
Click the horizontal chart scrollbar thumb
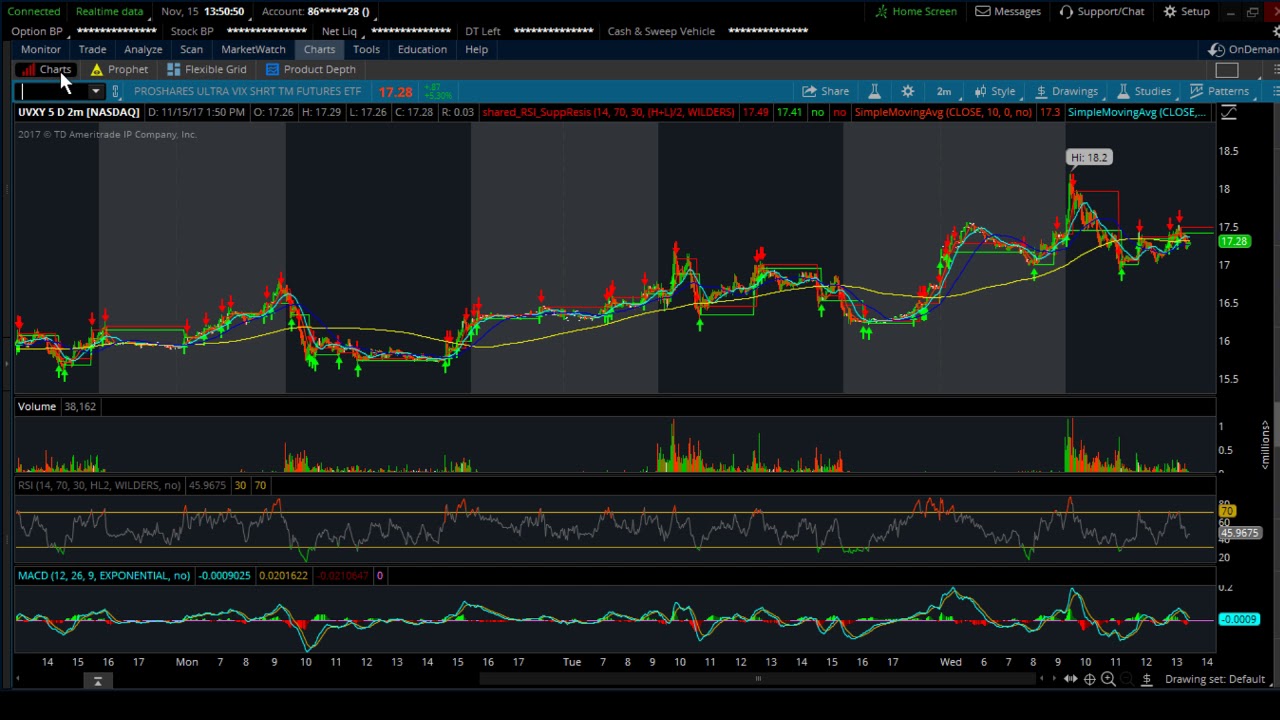pyautogui.click(x=757, y=679)
